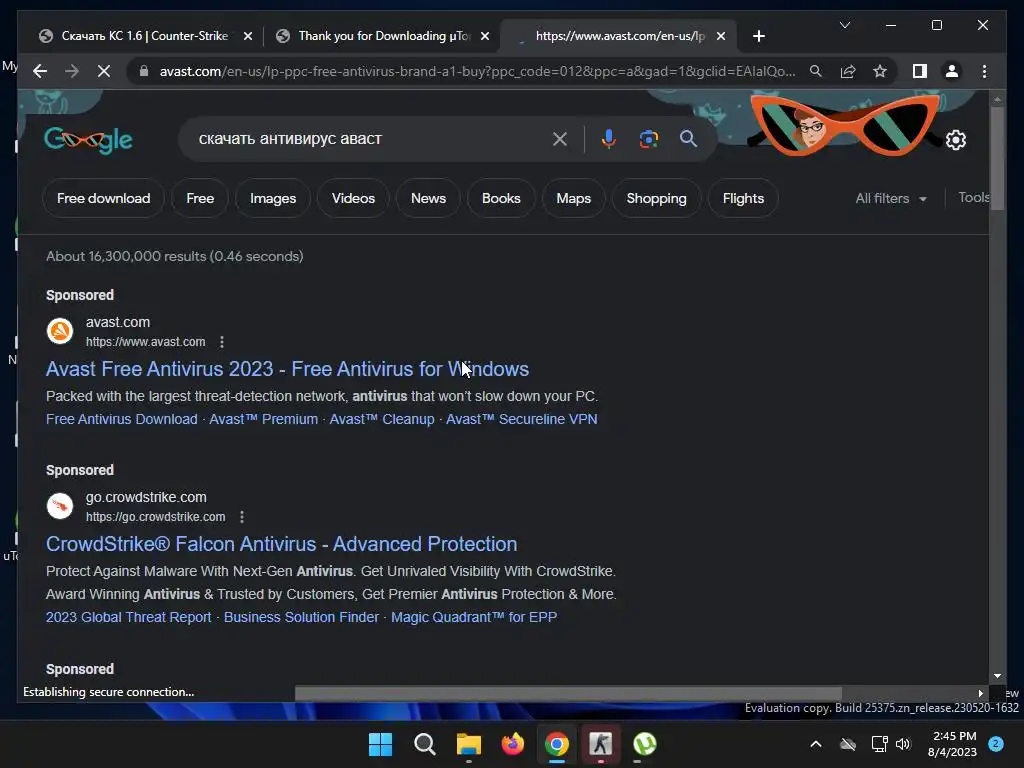Switch to Videos results

[353, 199]
